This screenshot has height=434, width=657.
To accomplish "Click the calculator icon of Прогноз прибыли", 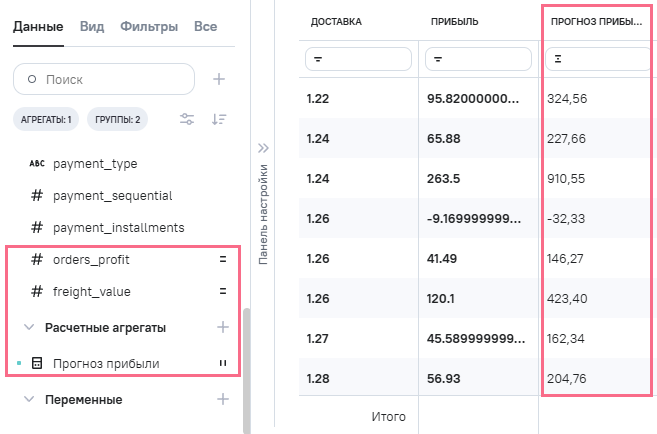I will [37, 364].
